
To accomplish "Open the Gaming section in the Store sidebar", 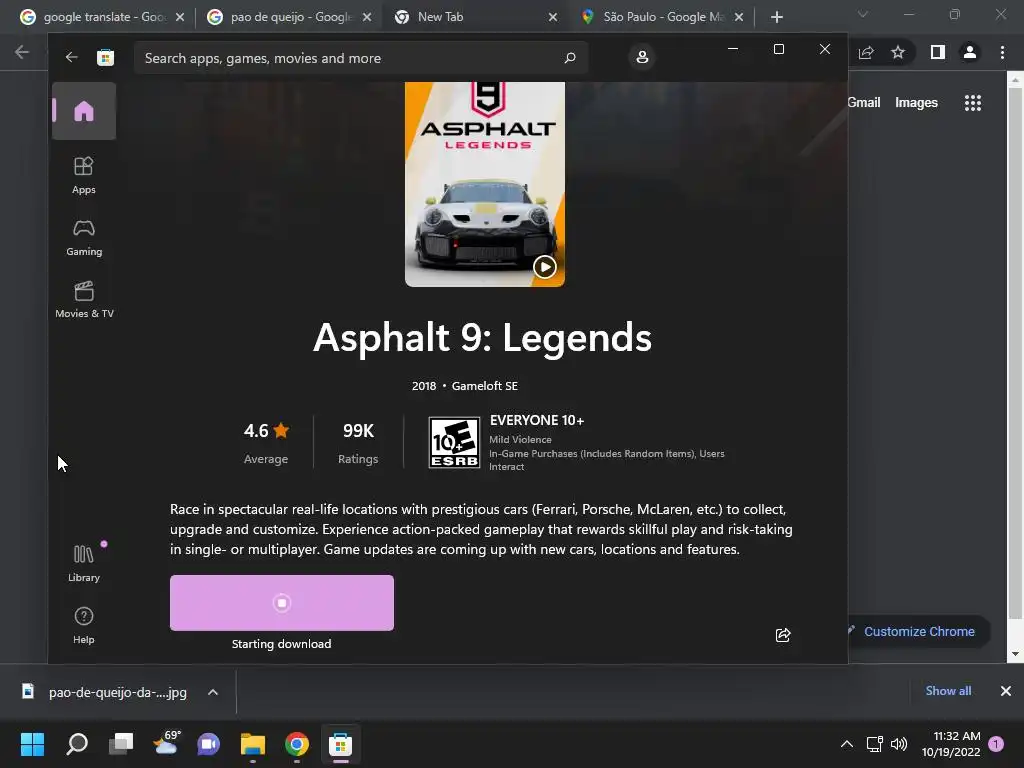I will [x=84, y=237].
